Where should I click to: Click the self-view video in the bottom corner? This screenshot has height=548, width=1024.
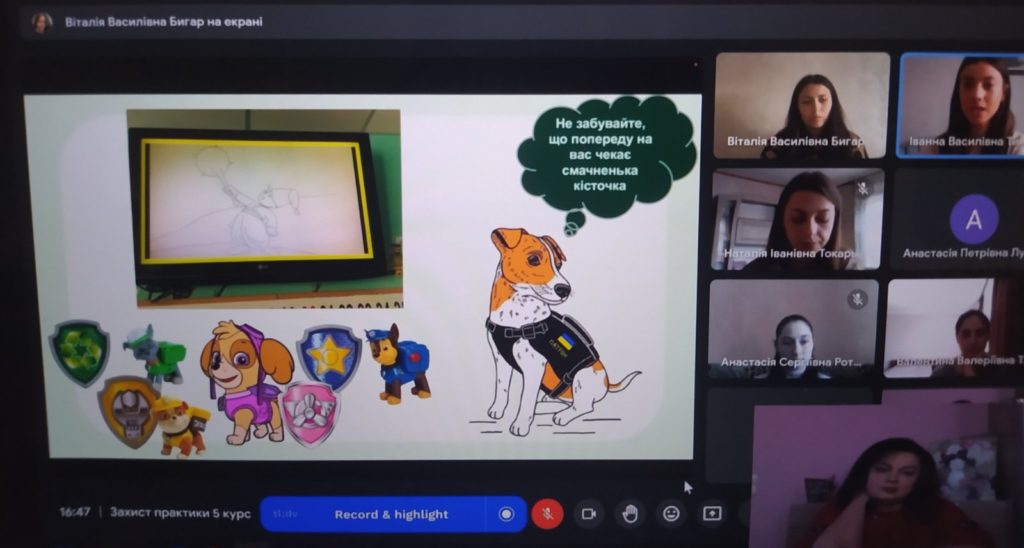pos(888,475)
